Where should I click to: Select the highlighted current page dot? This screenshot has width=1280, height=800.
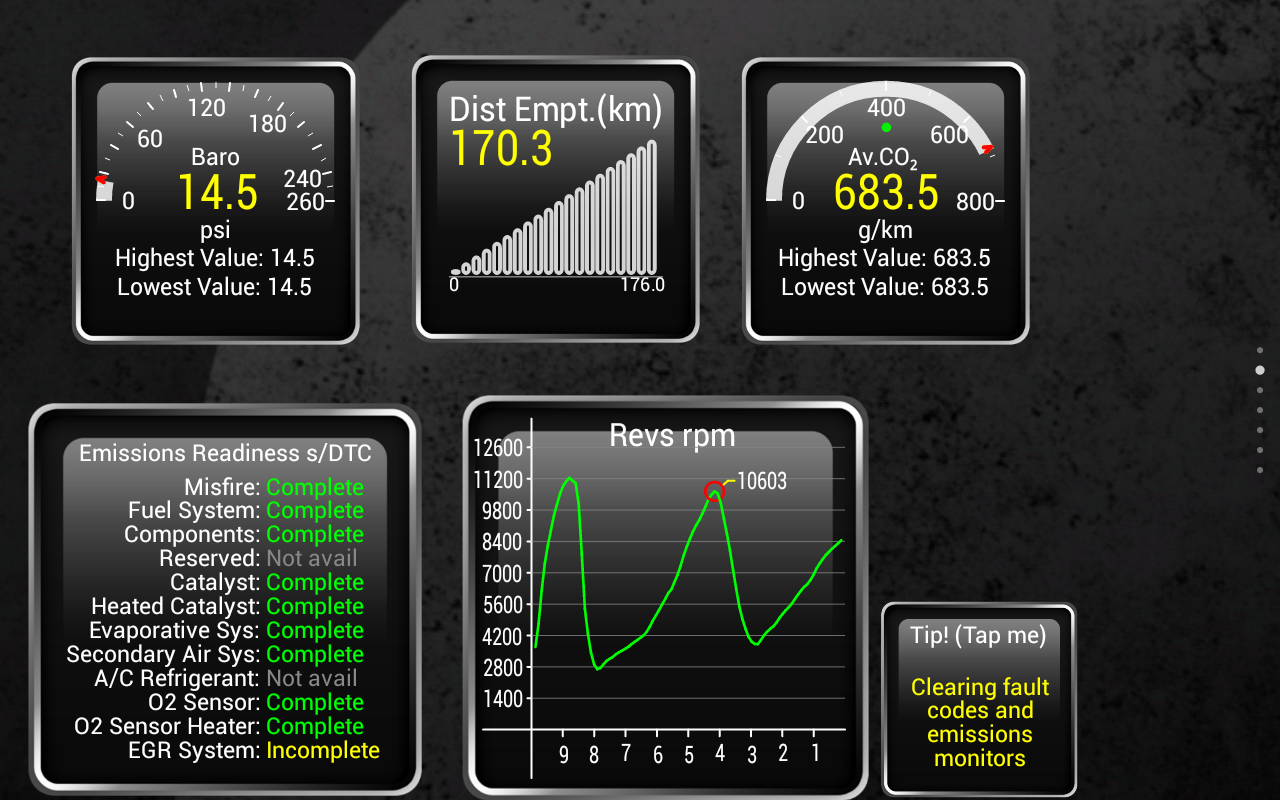pos(1260,370)
